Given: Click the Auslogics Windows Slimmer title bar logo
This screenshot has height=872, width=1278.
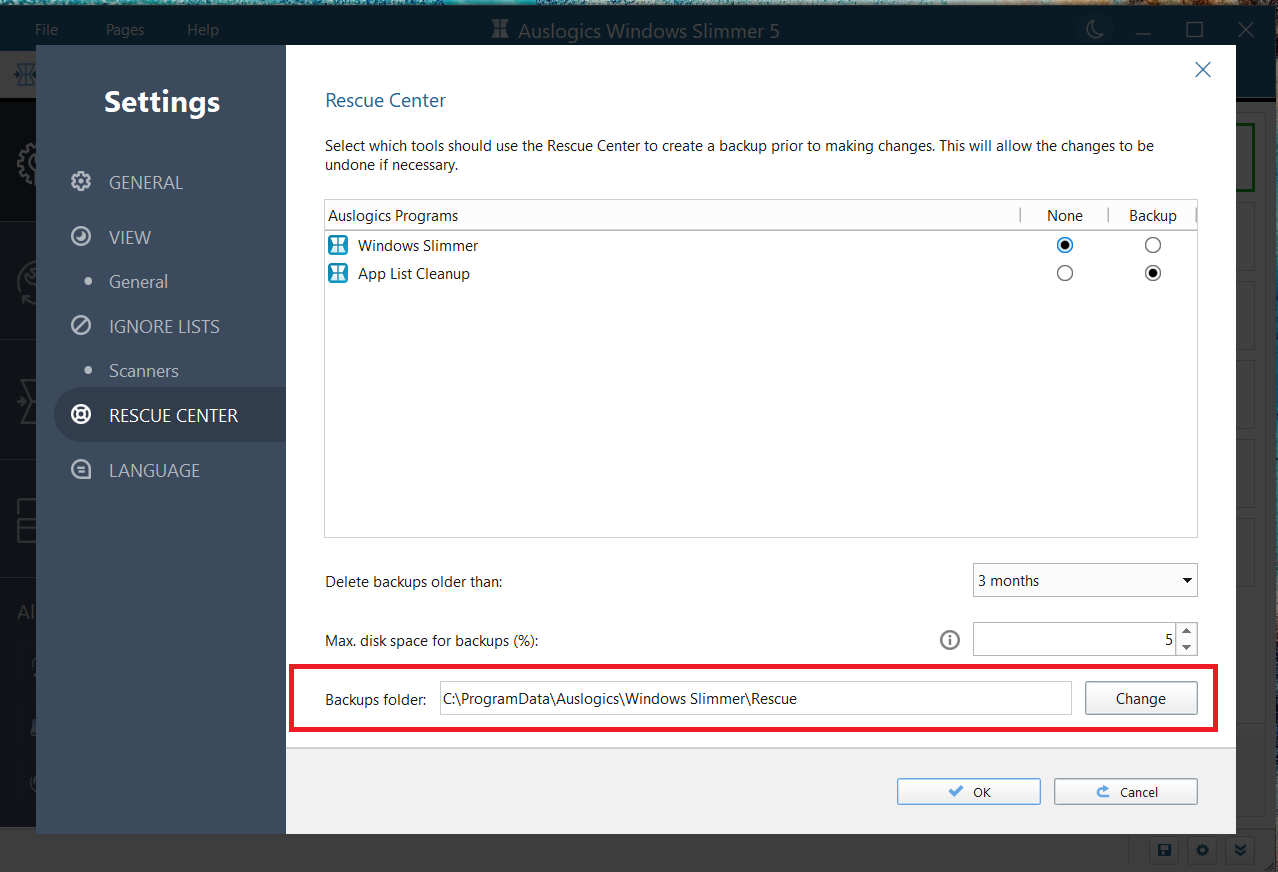Looking at the screenshot, I should [x=499, y=30].
